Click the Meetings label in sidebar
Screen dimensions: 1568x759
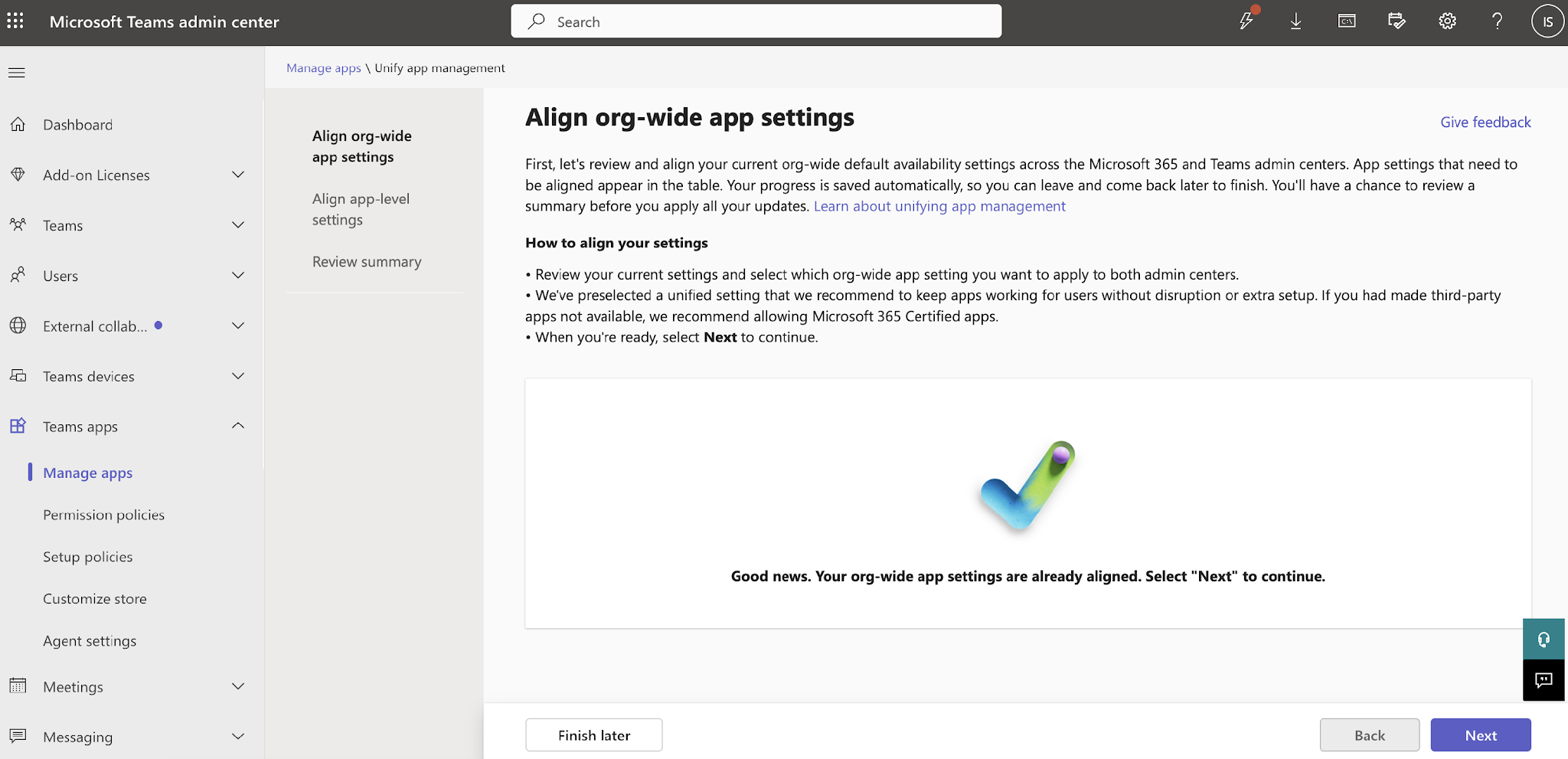pos(73,687)
